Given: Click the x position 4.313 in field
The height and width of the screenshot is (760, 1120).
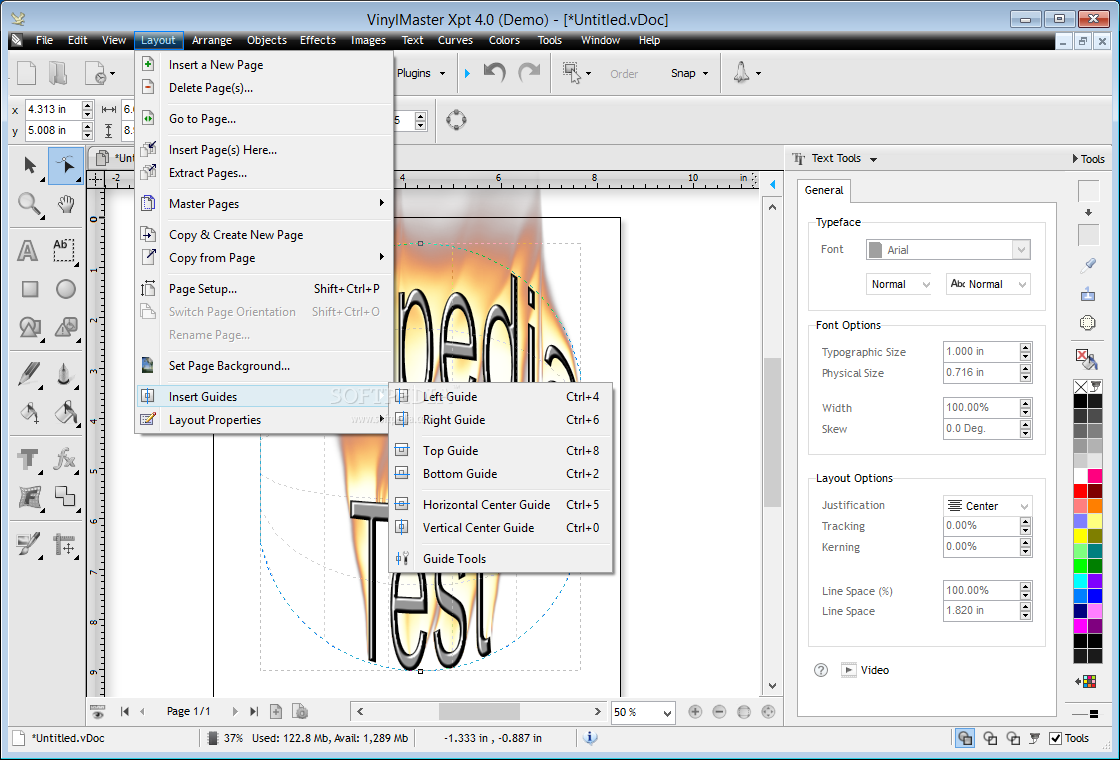Looking at the screenshot, I should tap(53, 109).
